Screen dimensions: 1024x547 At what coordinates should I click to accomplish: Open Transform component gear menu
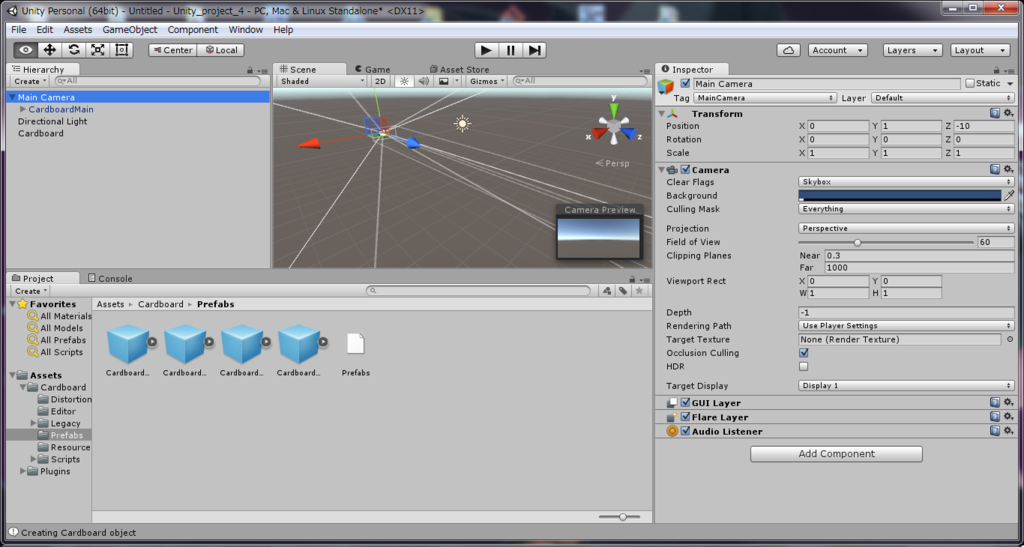point(1008,113)
